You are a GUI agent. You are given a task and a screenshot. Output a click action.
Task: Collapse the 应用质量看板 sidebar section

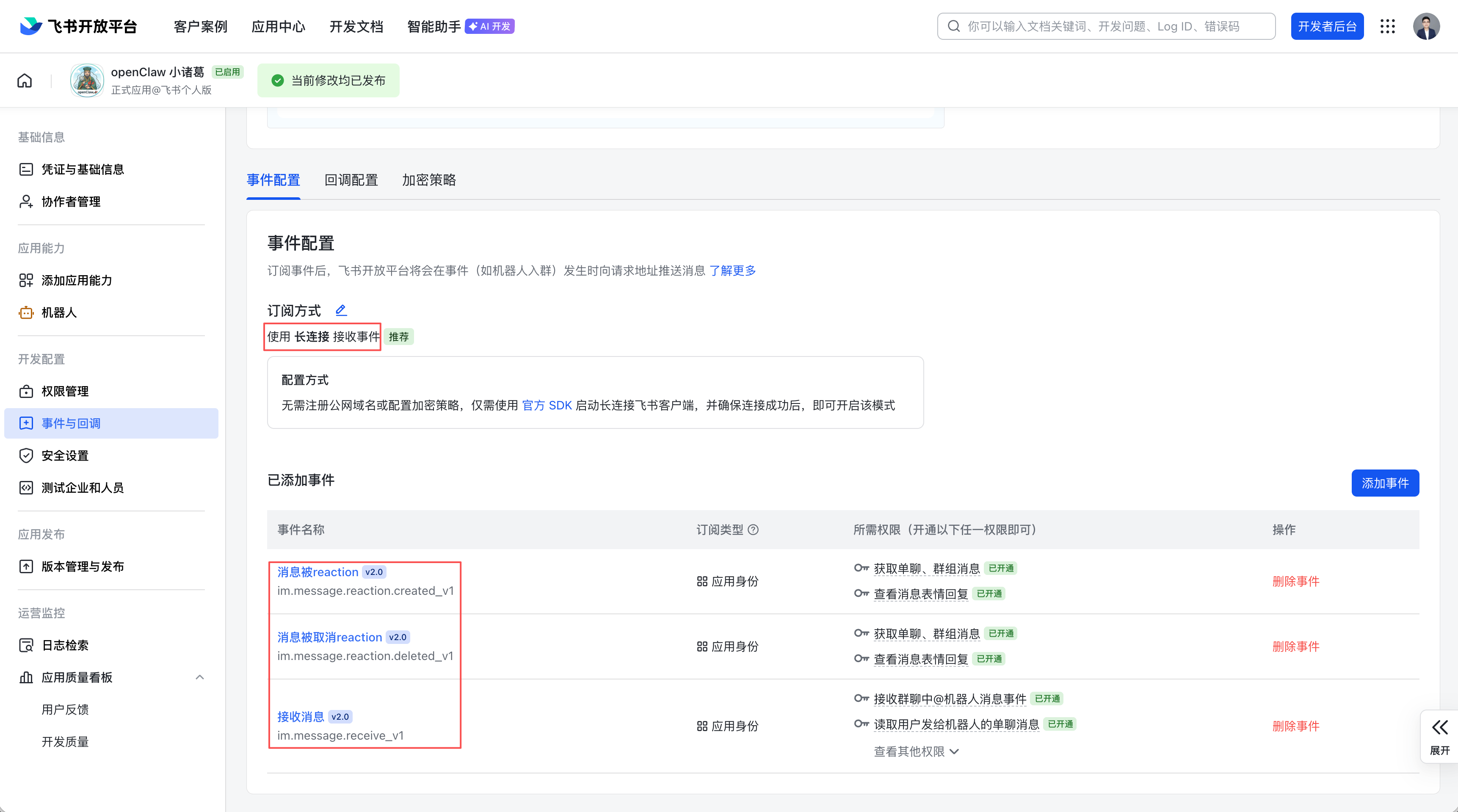[199, 677]
